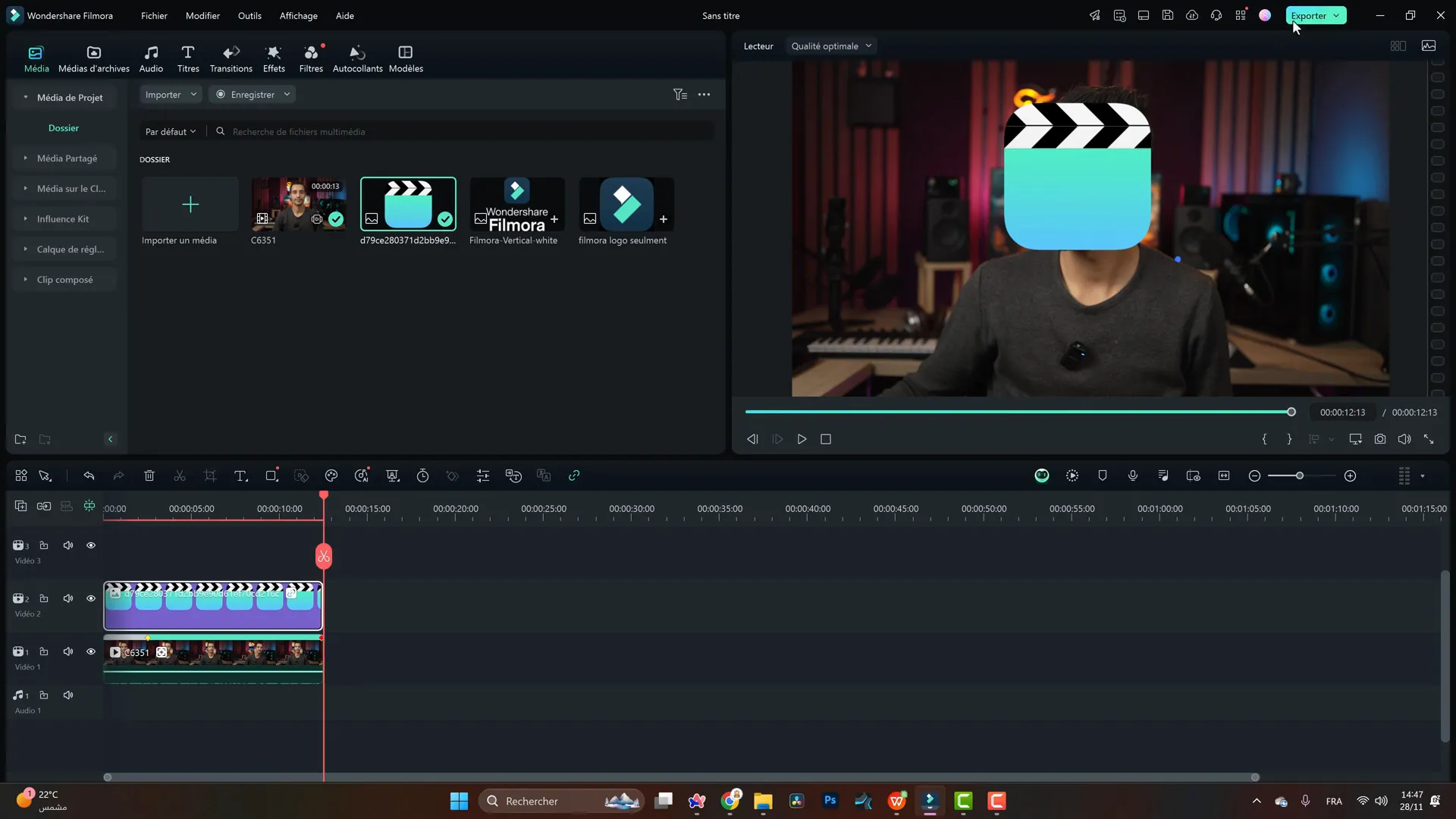1456x819 pixels.
Task: Hide the Vidéo 3 track with eye icon
Action: [91, 545]
